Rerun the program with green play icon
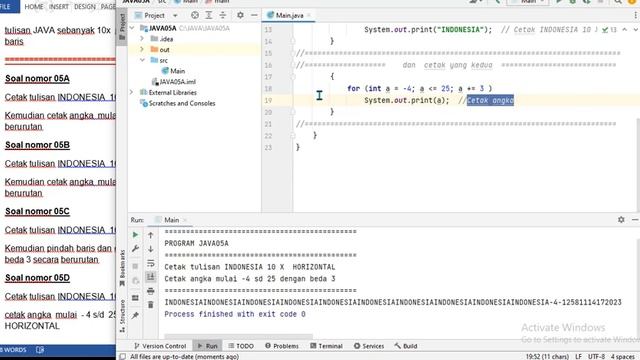Screen dimensions: 640x360 [135, 235]
